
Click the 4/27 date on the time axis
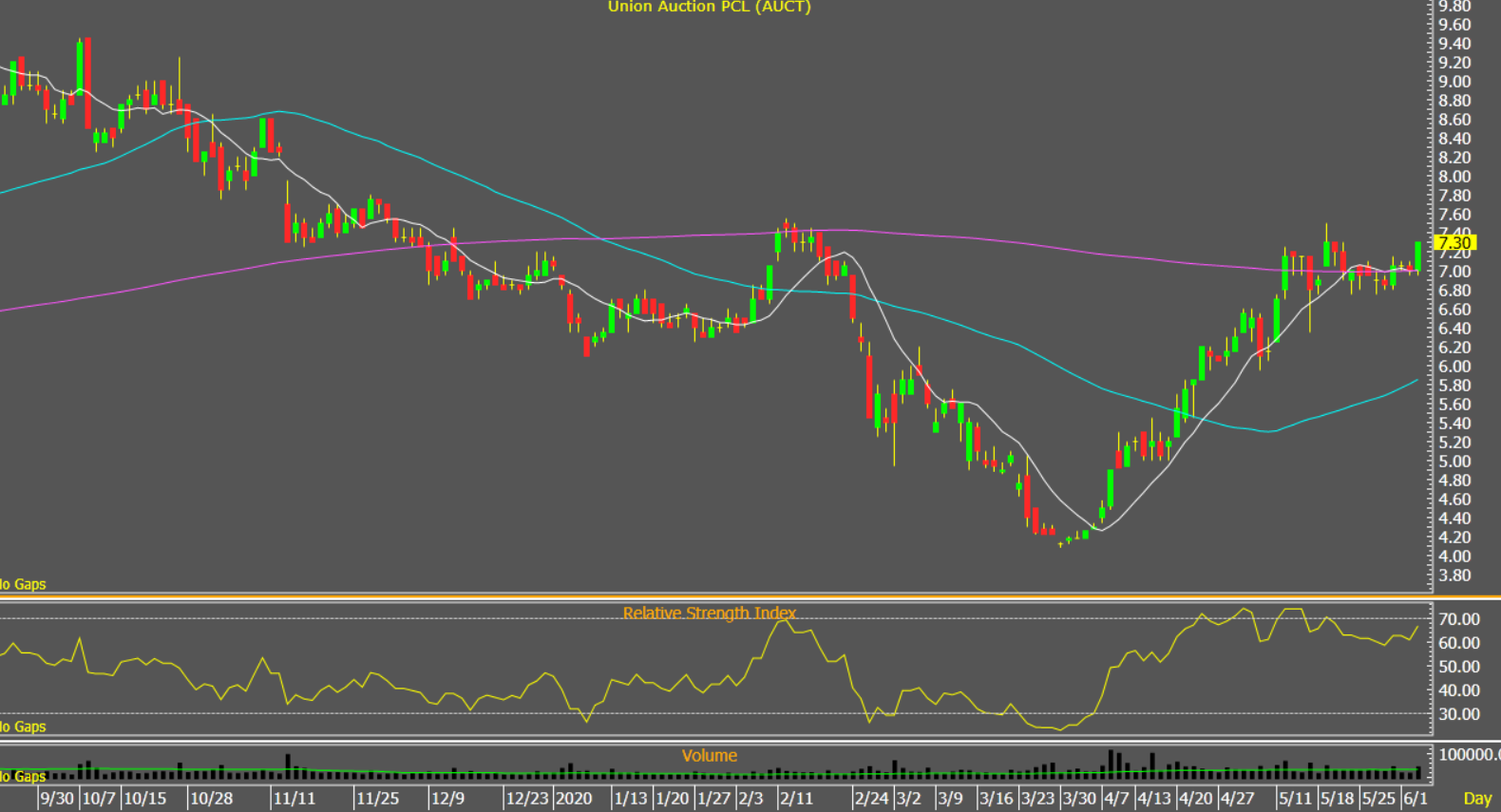(1238, 799)
